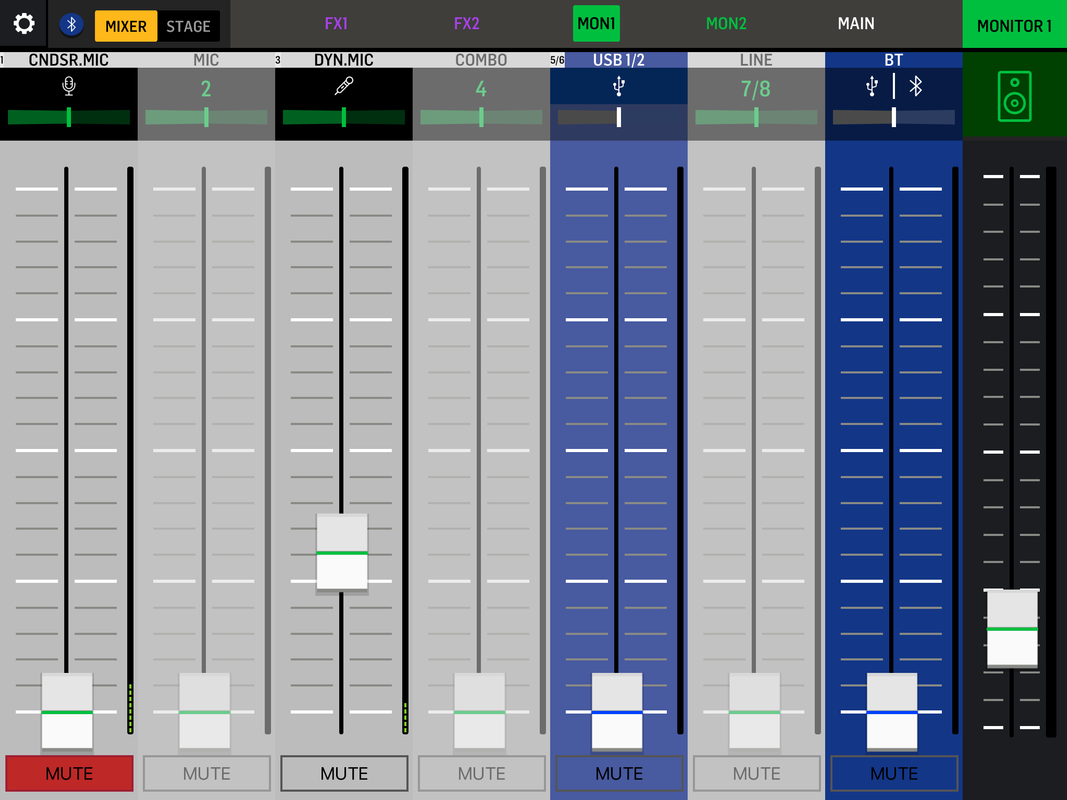The height and width of the screenshot is (800, 1067).
Task: Tap the MONITOR 1 header button
Action: click(x=1015, y=25)
